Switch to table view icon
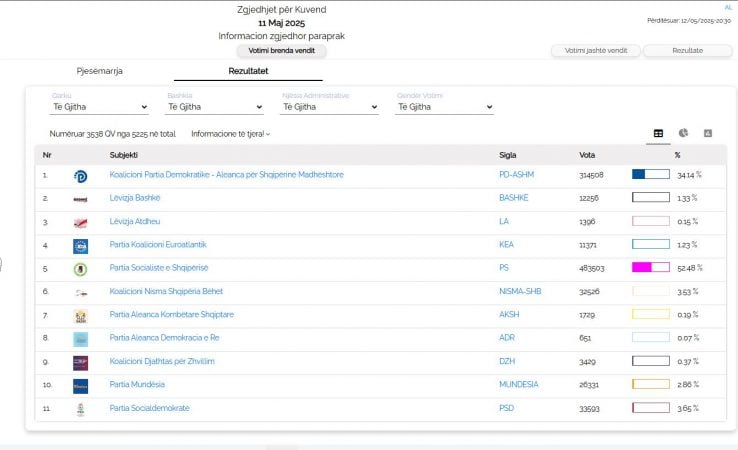738x450 pixels. pos(658,133)
